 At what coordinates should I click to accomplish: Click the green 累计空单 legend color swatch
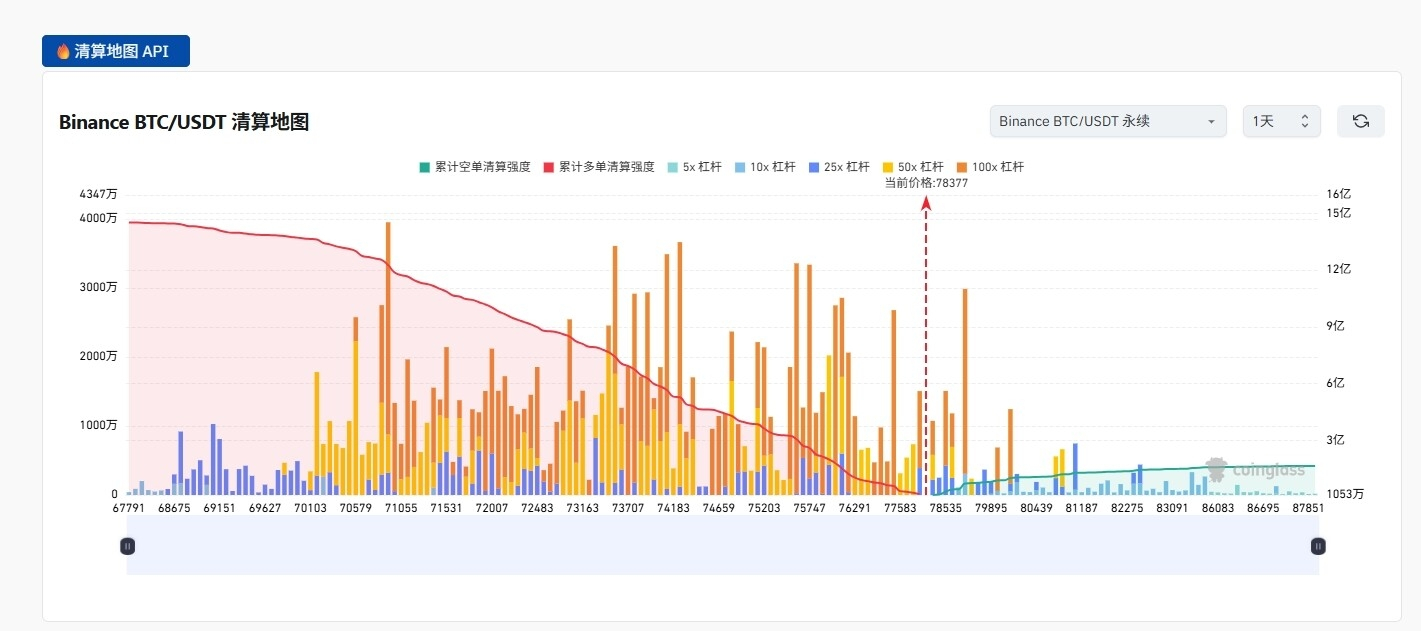click(x=425, y=167)
